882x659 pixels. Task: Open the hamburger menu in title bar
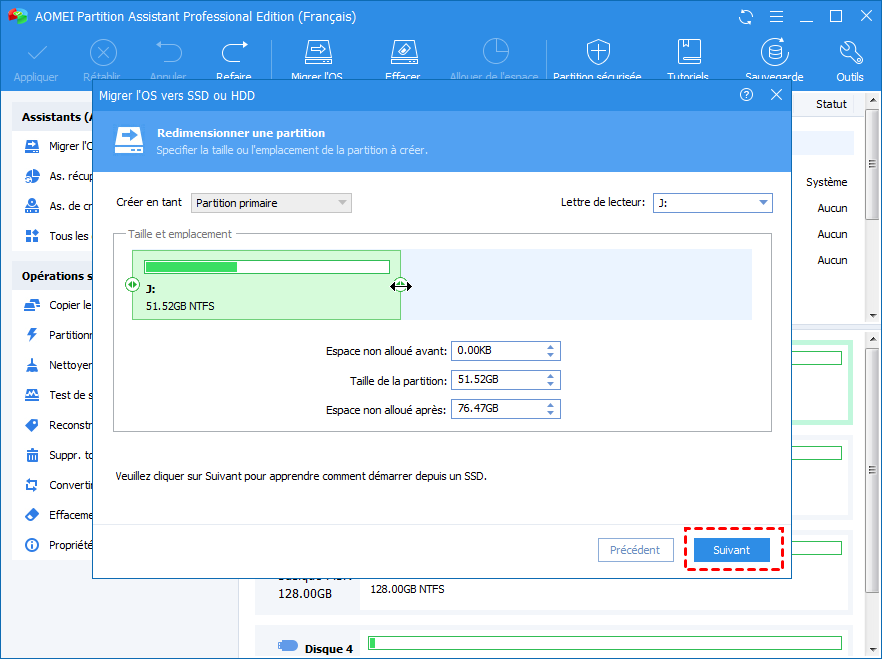pos(776,17)
